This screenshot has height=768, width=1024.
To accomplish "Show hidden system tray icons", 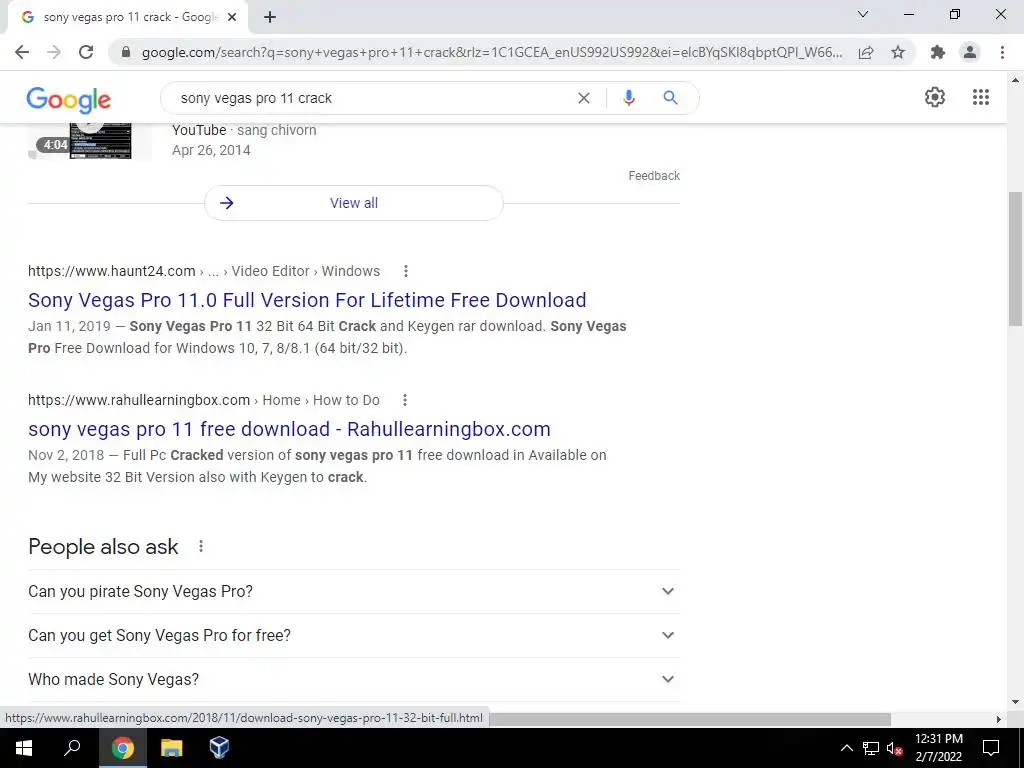I will 846,748.
